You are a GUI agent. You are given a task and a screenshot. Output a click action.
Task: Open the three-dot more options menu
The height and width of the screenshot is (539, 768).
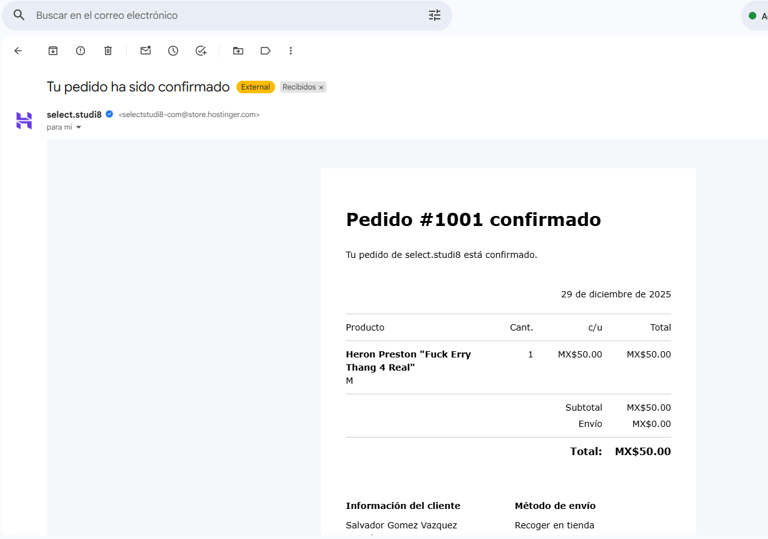pos(290,50)
